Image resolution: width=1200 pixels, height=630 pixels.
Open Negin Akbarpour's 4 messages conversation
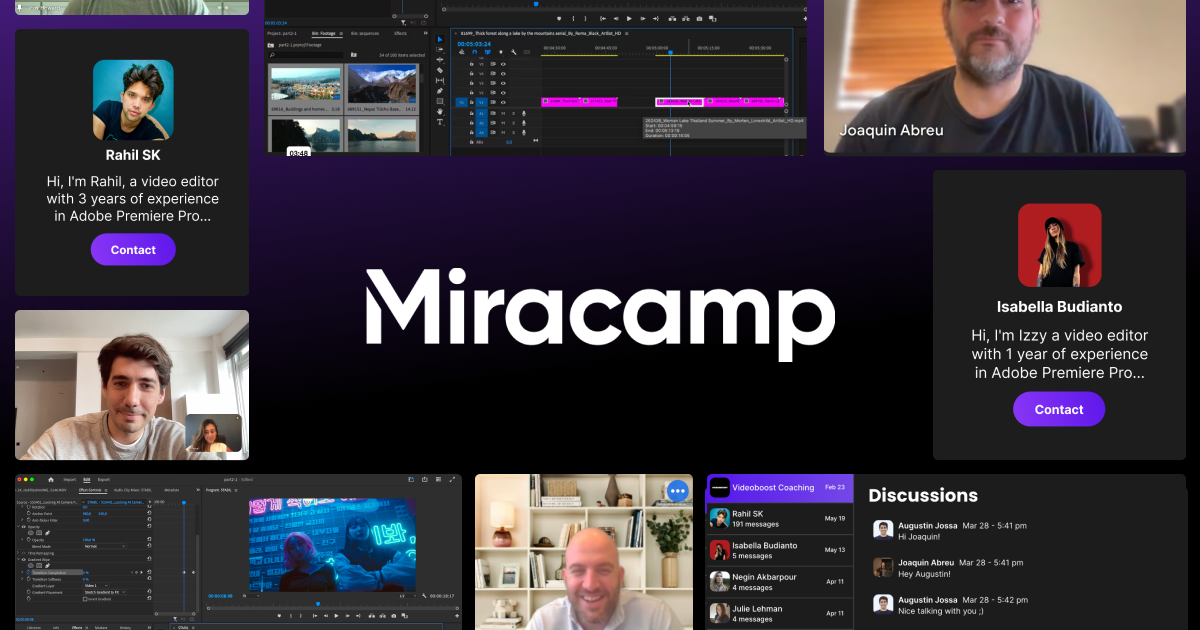point(780,581)
